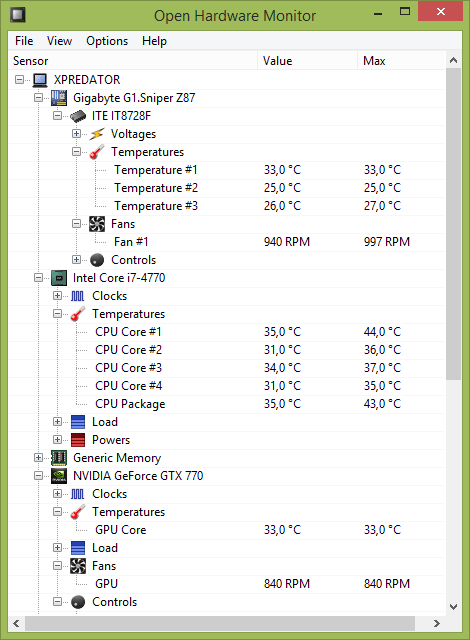The height and width of the screenshot is (640, 470).
Task: Click the red Powers icon
Action: (78, 440)
